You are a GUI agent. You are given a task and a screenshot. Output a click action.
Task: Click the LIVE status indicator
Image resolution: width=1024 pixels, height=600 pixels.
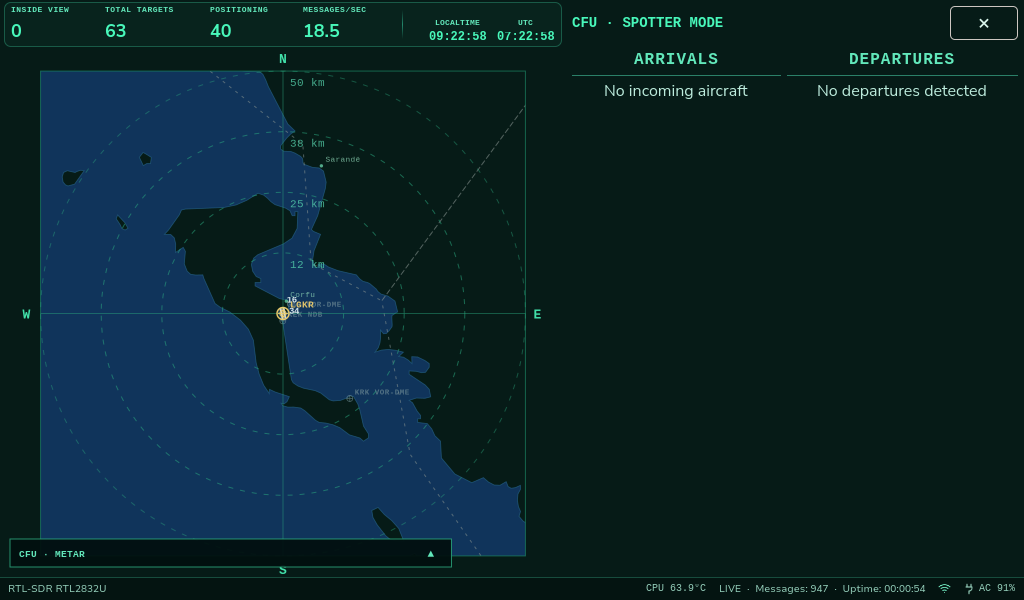[729, 588]
